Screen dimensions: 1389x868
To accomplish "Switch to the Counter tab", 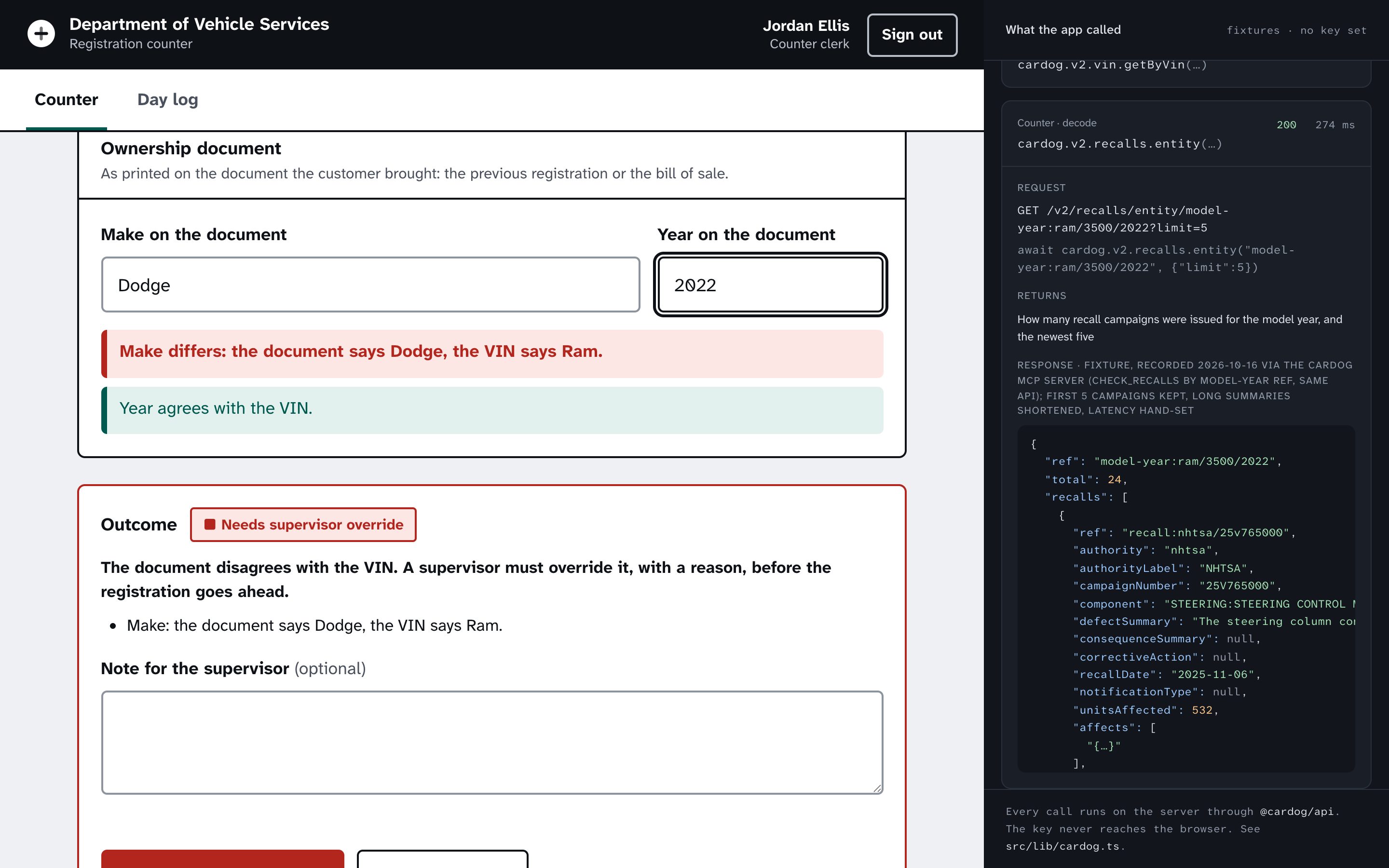I will (x=67, y=100).
